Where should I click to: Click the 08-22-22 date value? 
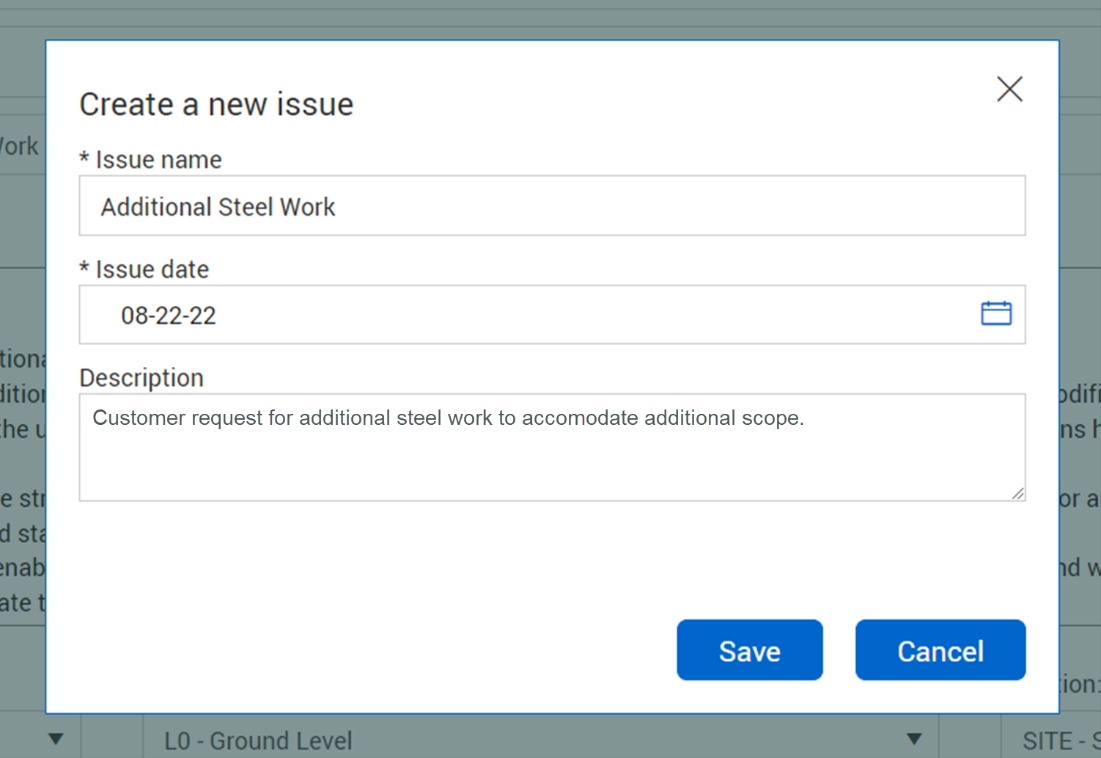(169, 314)
